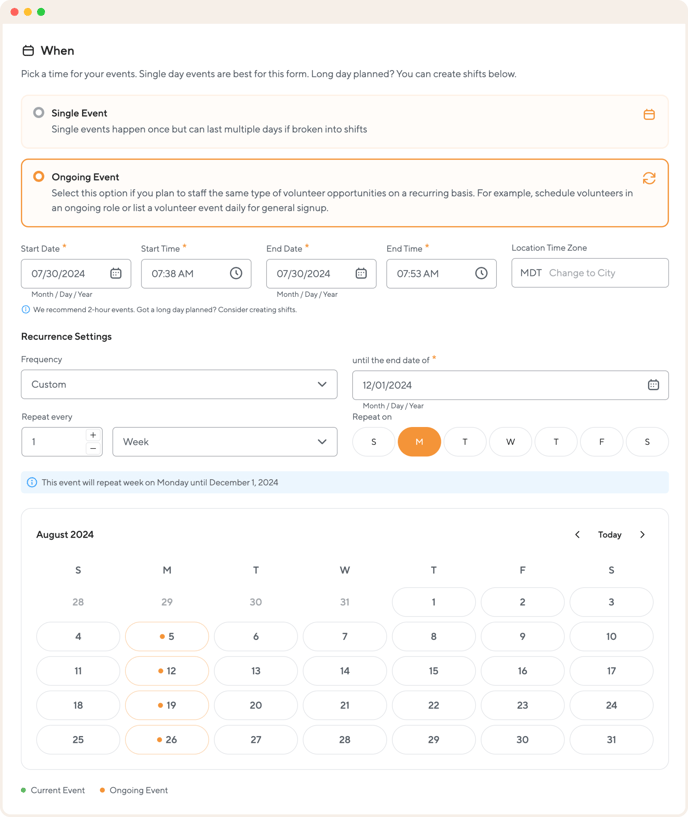Go to the next month arrow
This screenshot has height=817, width=688.
point(642,535)
